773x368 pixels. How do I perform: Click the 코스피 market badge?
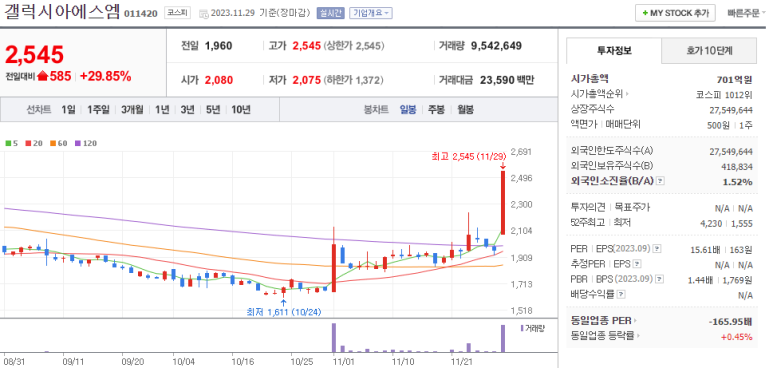pos(176,13)
